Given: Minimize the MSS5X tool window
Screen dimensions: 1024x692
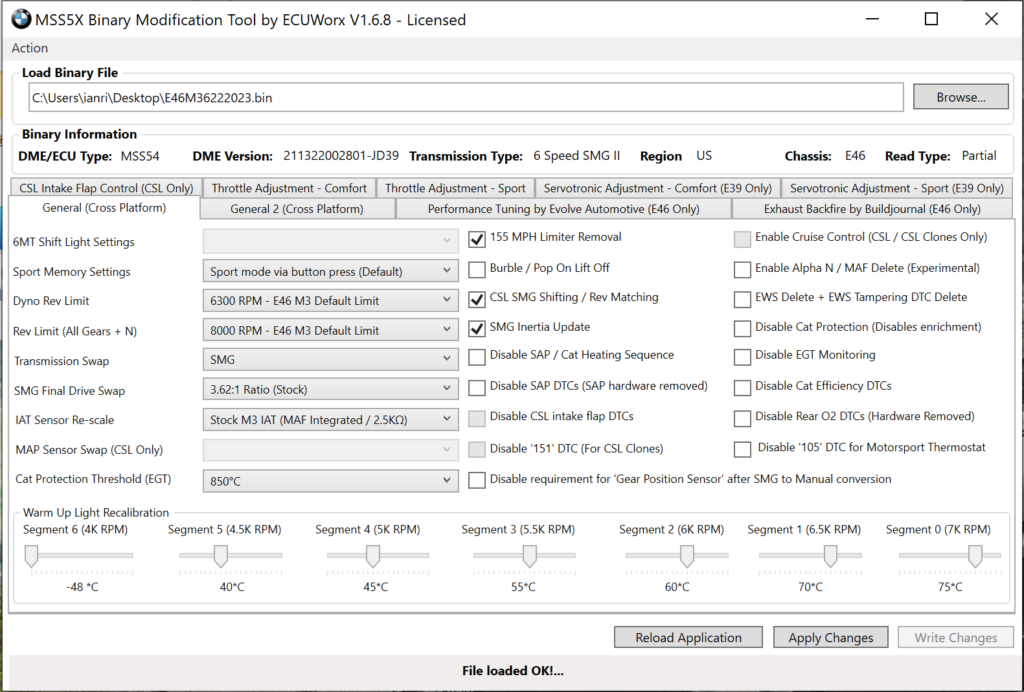Looking at the screenshot, I should click(872, 20).
